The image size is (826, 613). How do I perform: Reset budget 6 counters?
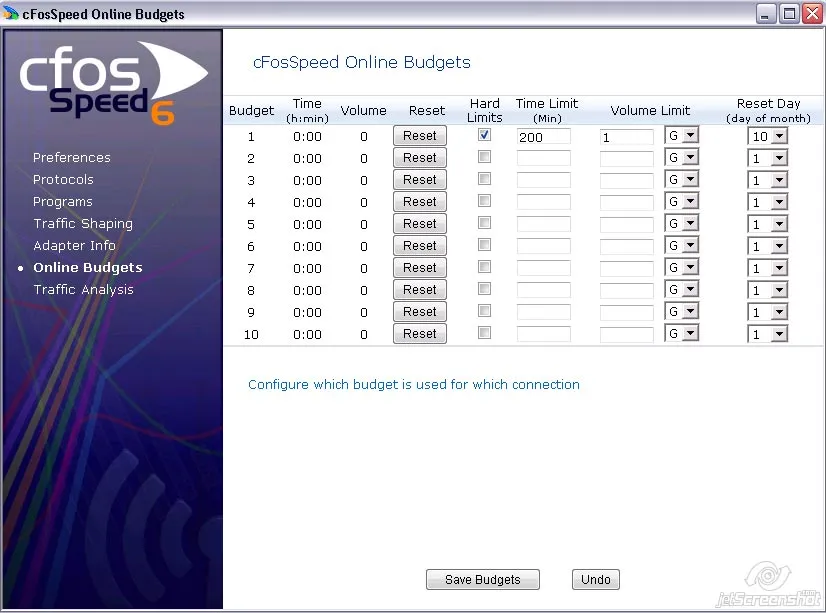pyautogui.click(x=420, y=245)
